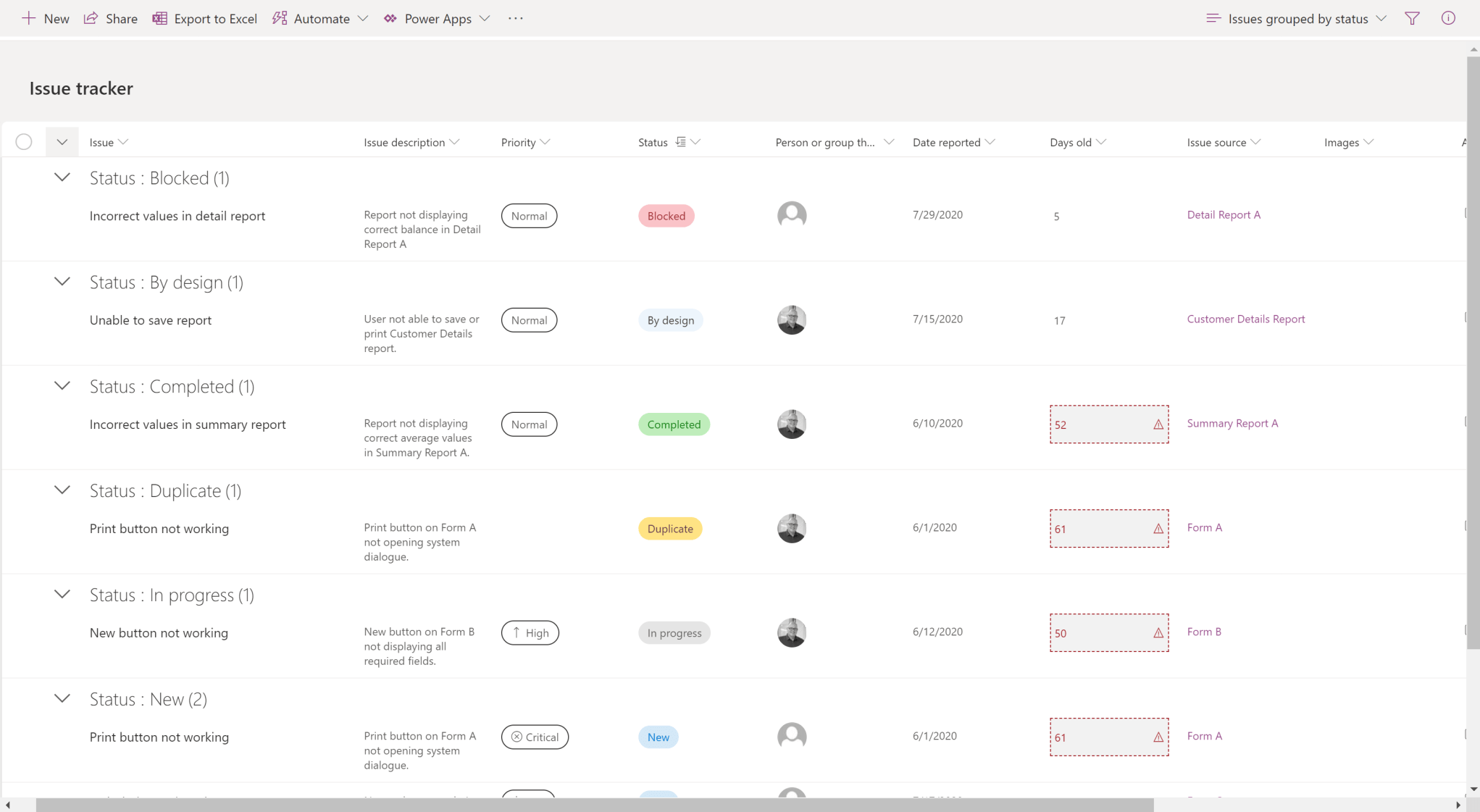Screen dimensions: 1480x812
Task: Click the High priority arrow icon
Action: point(517,632)
